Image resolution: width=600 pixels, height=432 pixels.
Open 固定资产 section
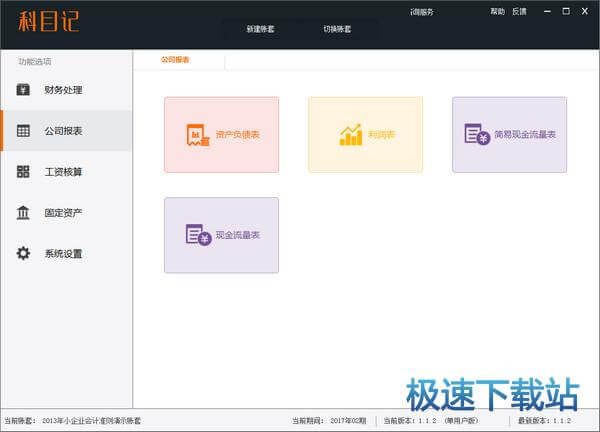point(67,213)
